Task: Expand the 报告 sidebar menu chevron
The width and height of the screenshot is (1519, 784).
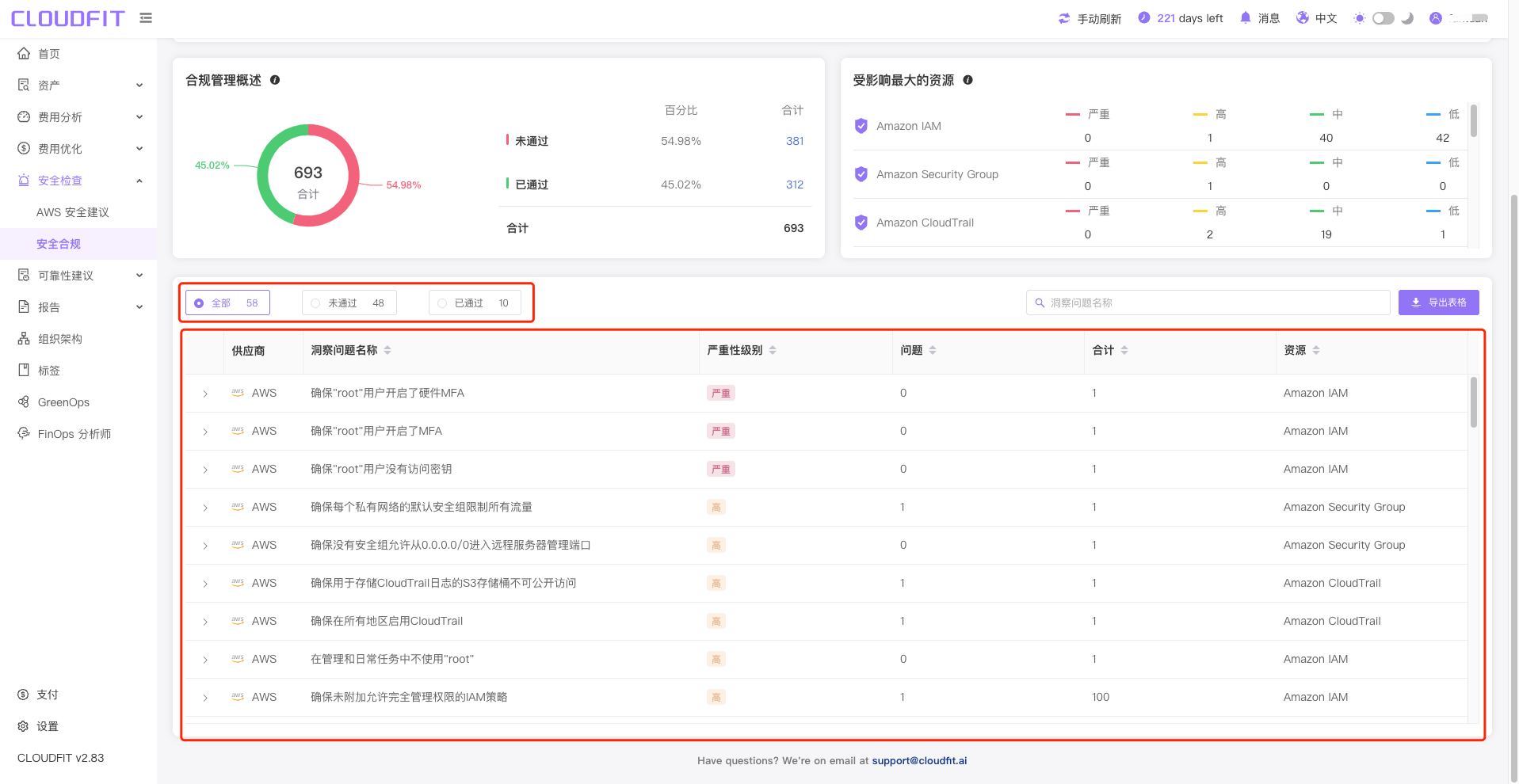Action: [139, 307]
